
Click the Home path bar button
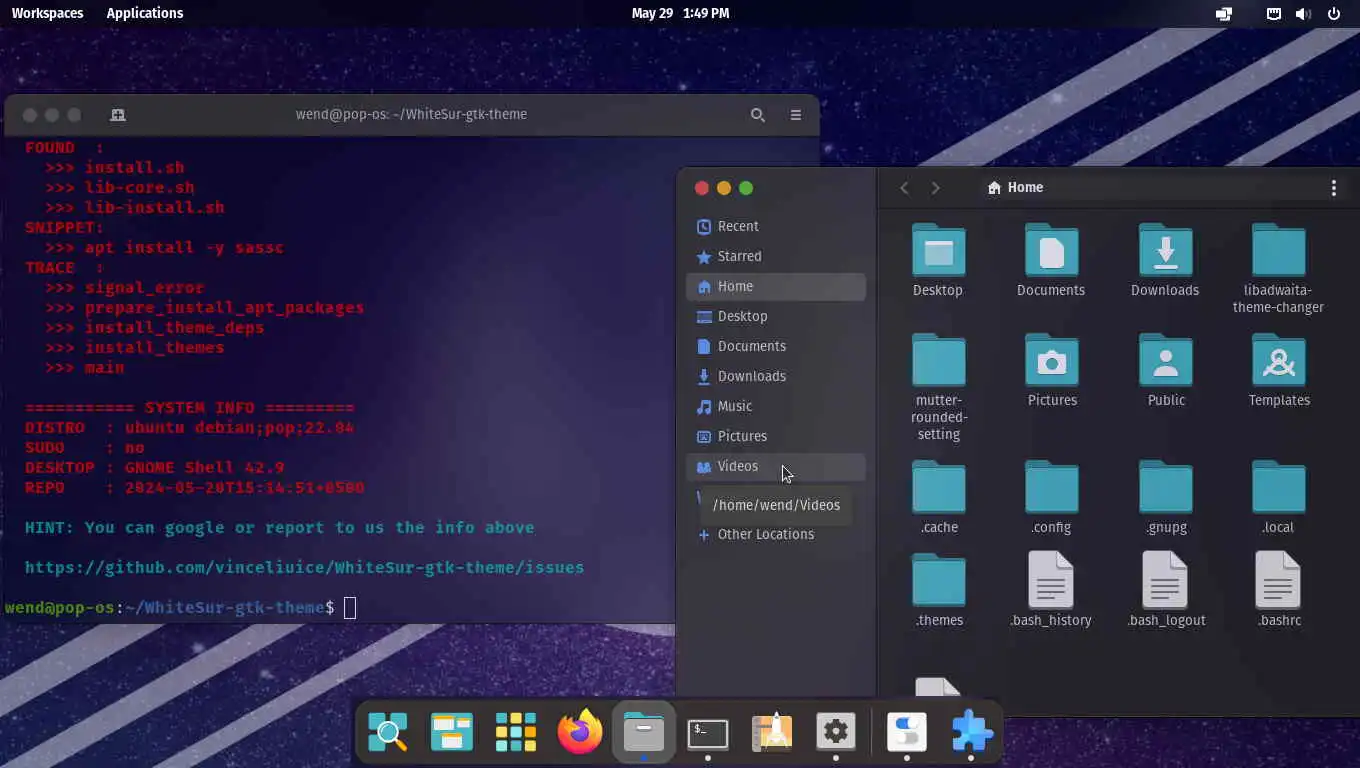pyautogui.click(x=1015, y=188)
